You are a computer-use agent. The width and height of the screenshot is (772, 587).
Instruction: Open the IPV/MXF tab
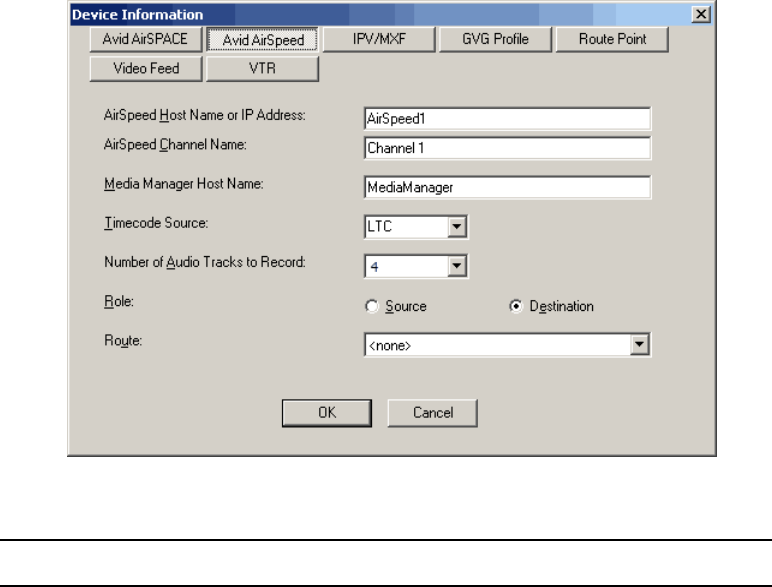(379, 39)
